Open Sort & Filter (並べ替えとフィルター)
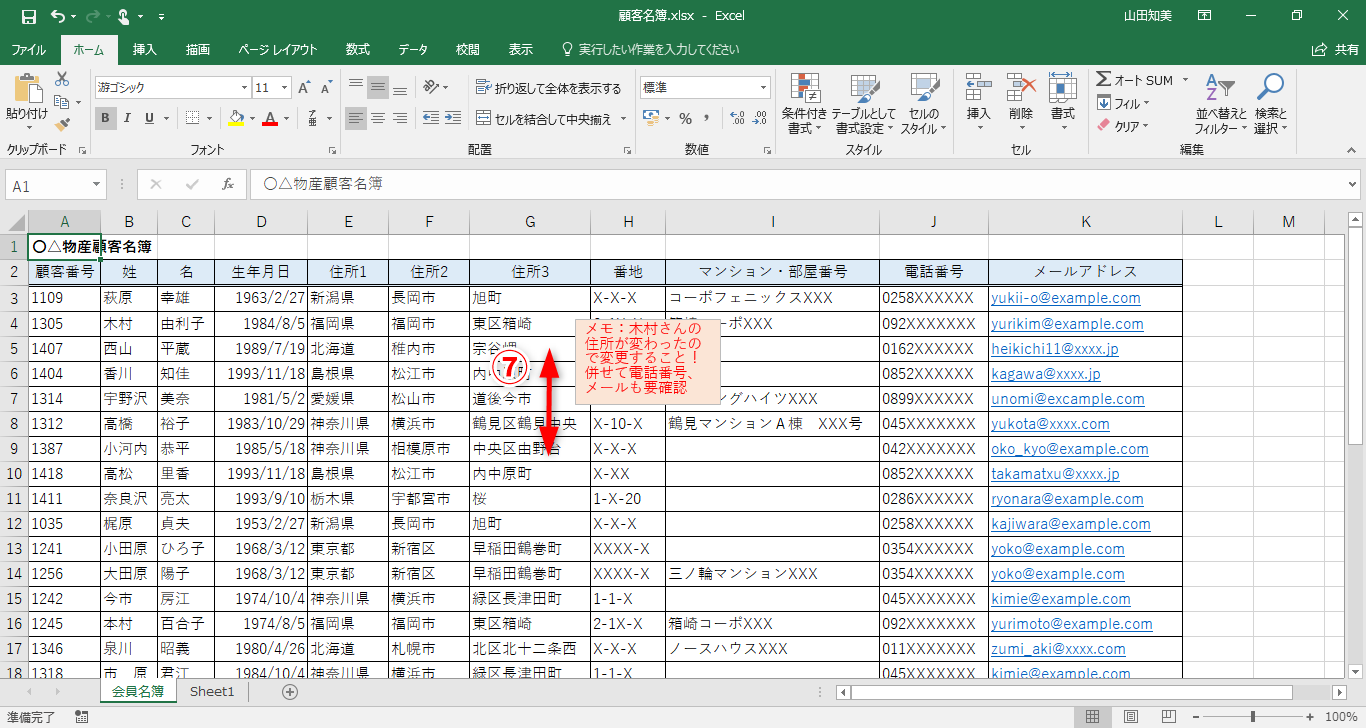Image resolution: width=1366 pixels, height=728 pixels. (x=1221, y=104)
